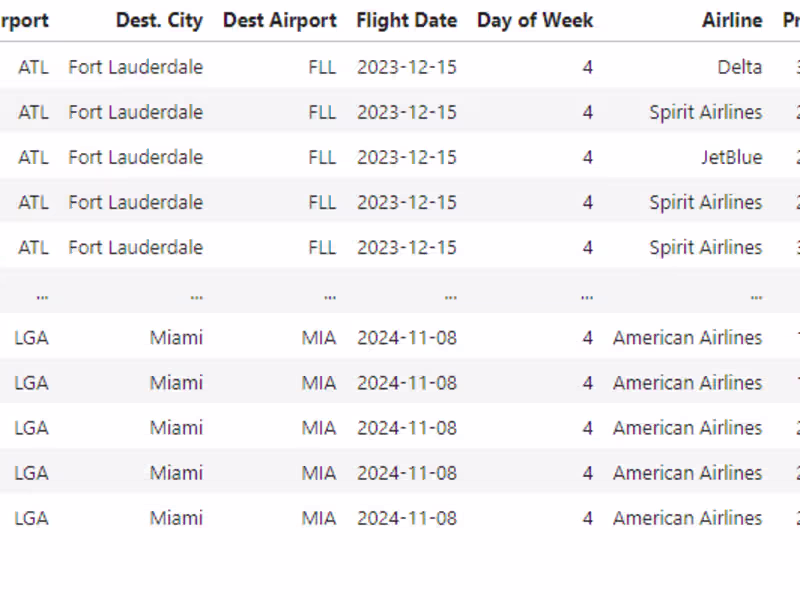Click the ellipsis in Day of Week column
The width and height of the screenshot is (800, 600).
tap(586, 294)
